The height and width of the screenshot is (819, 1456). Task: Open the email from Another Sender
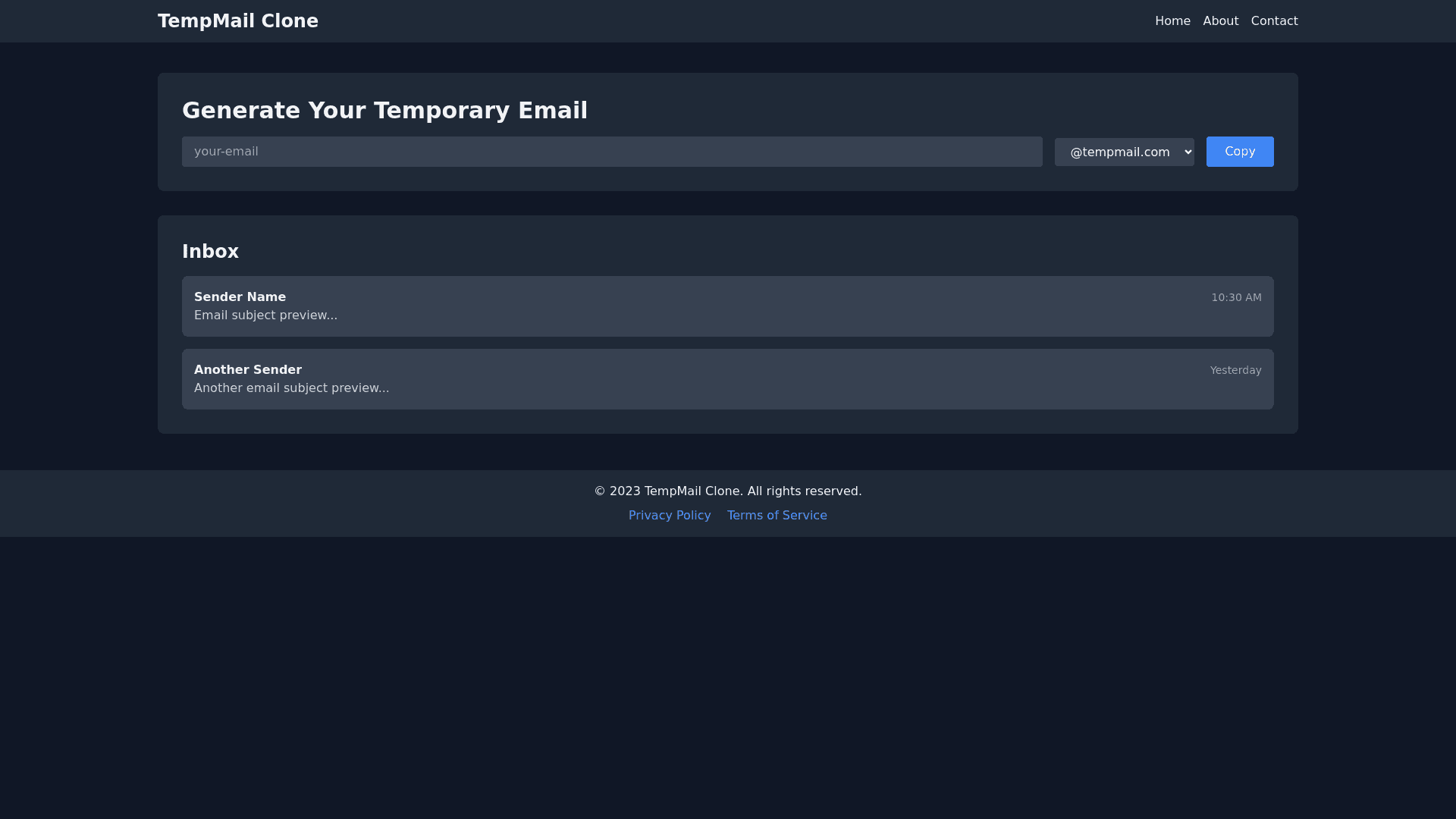pos(726,379)
